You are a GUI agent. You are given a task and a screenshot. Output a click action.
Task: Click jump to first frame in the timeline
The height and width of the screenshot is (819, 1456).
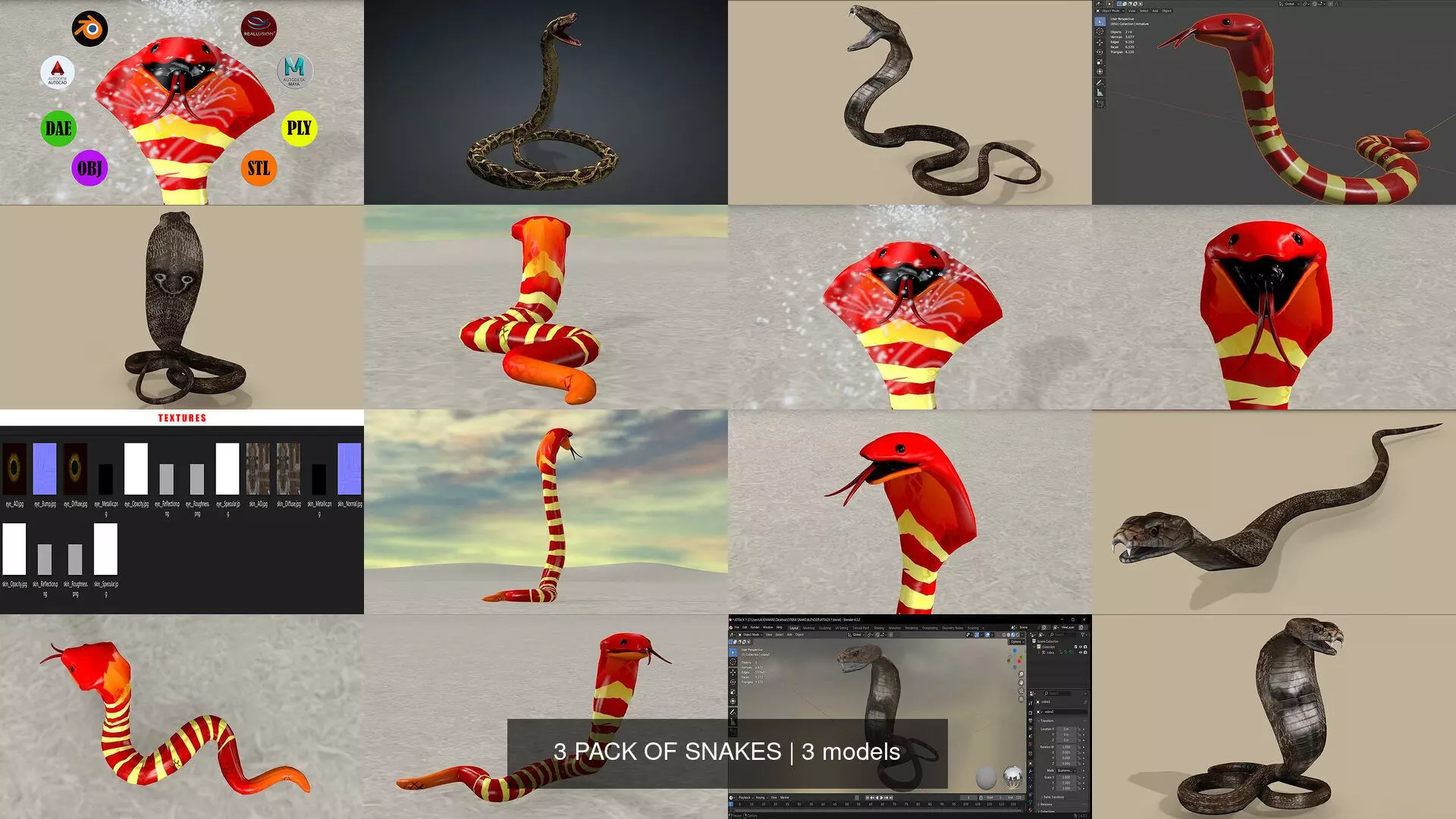868,798
